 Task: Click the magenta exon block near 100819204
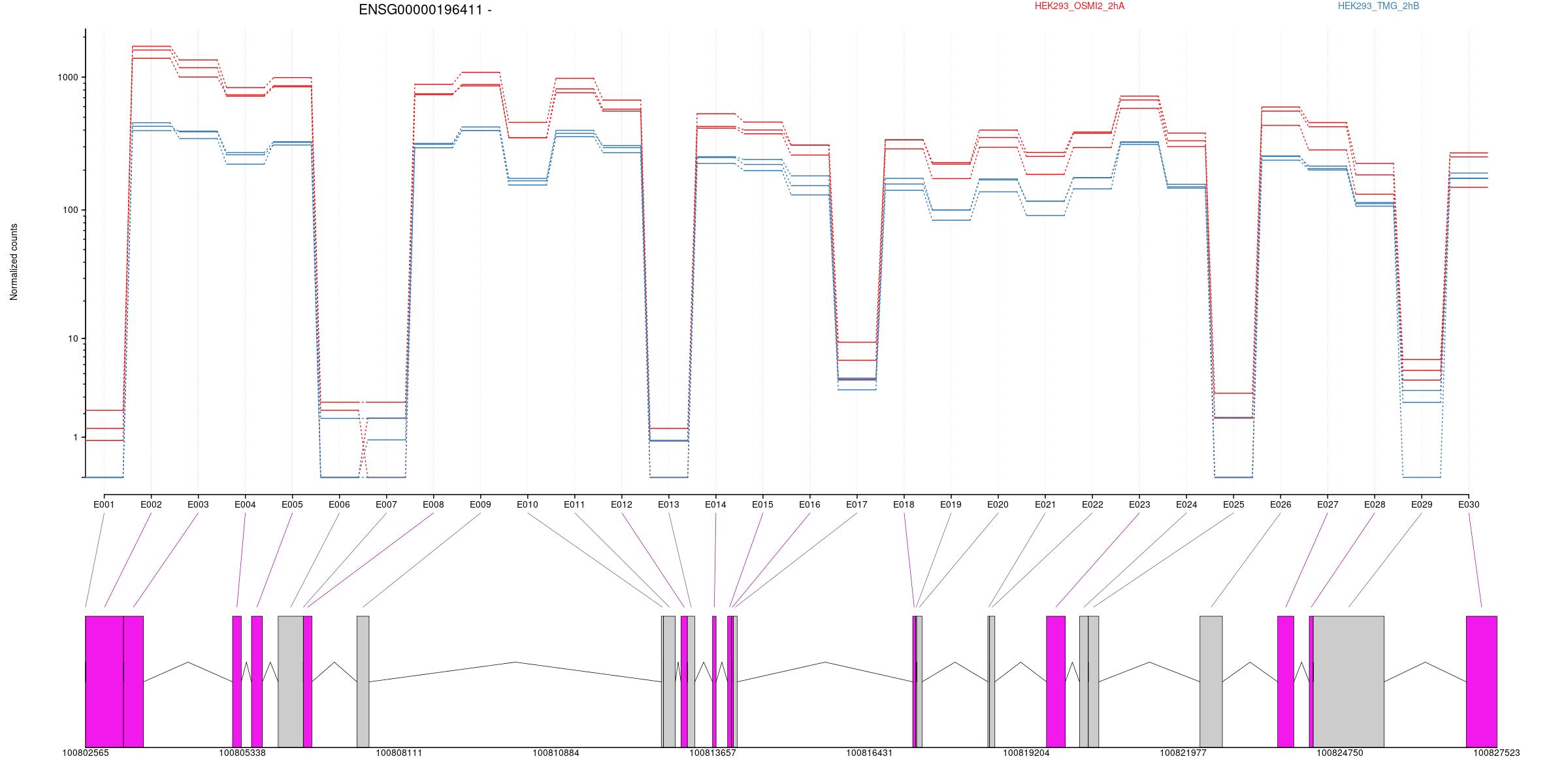pyautogui.click(x=1056, y=681)
